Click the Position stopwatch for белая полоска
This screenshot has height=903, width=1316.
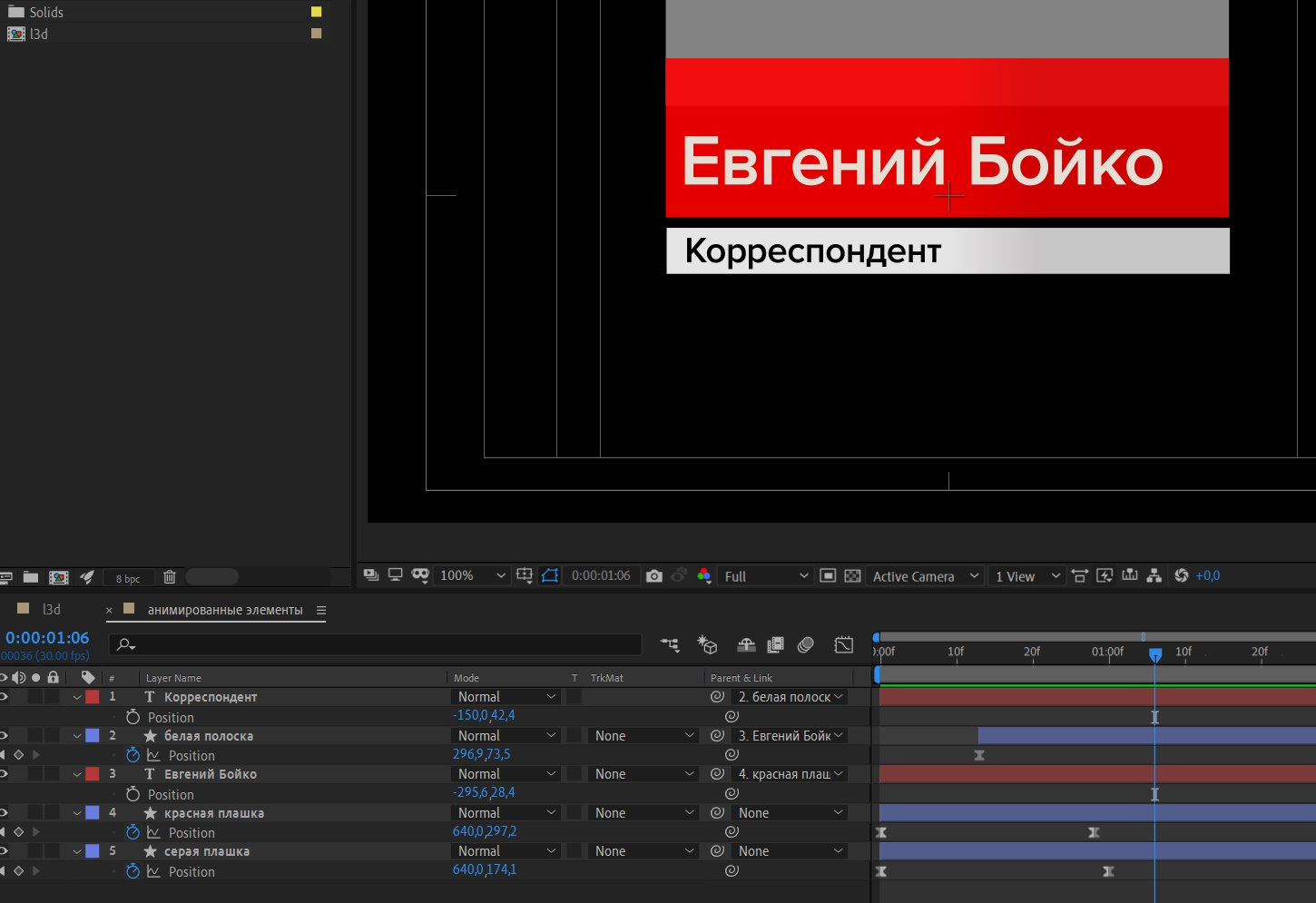point(133,755)
